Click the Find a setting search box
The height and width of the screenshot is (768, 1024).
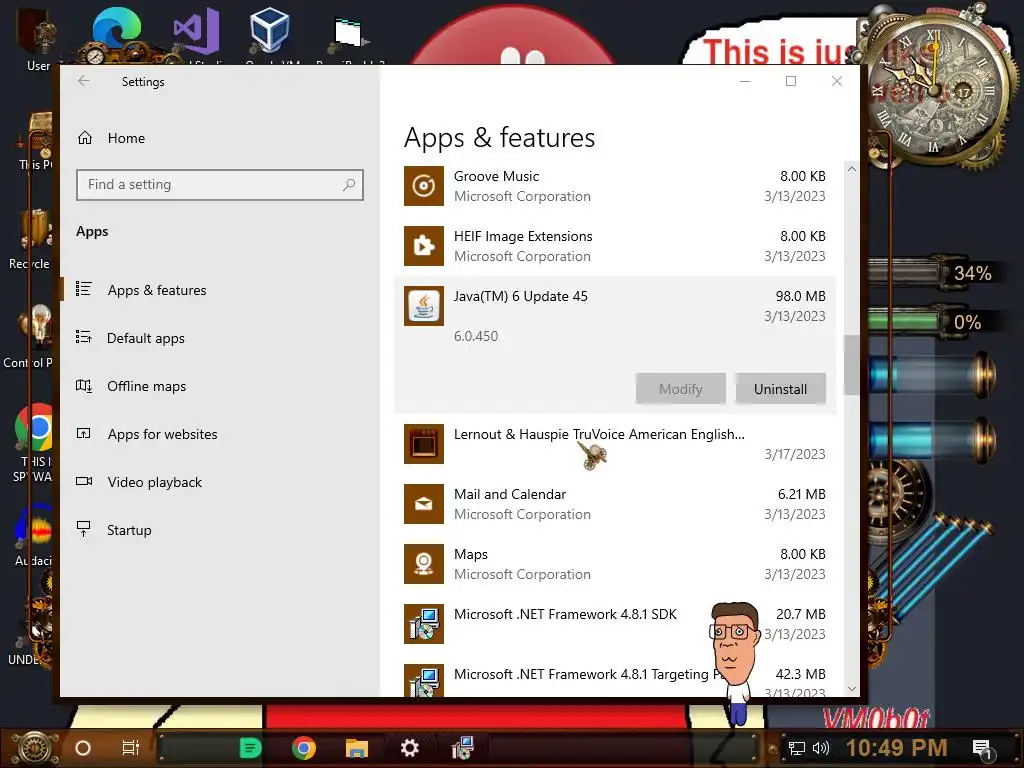[219, 185]
